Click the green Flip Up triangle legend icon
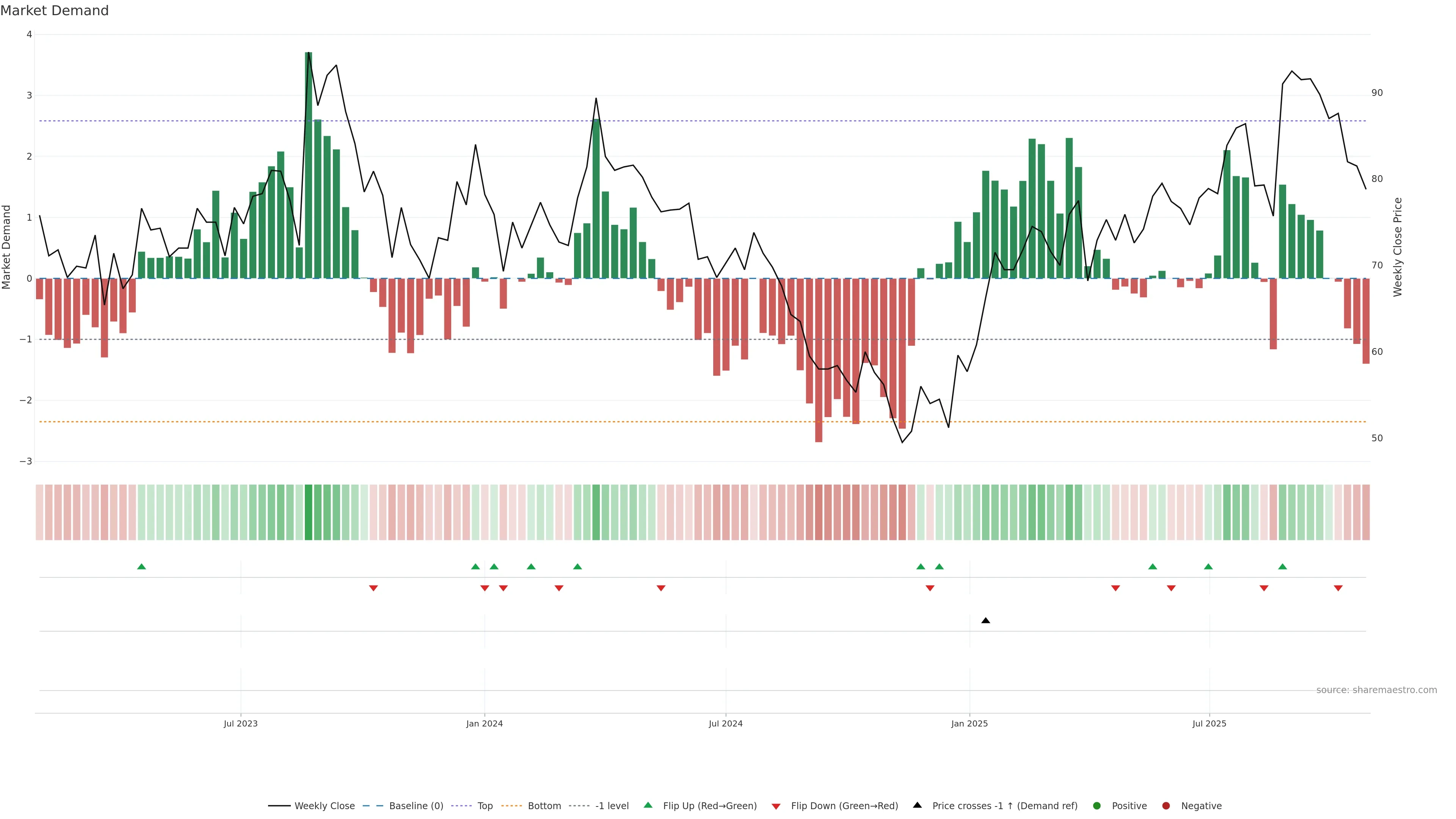This screenshot has height=819, width=1456. [x=648, y=805]
